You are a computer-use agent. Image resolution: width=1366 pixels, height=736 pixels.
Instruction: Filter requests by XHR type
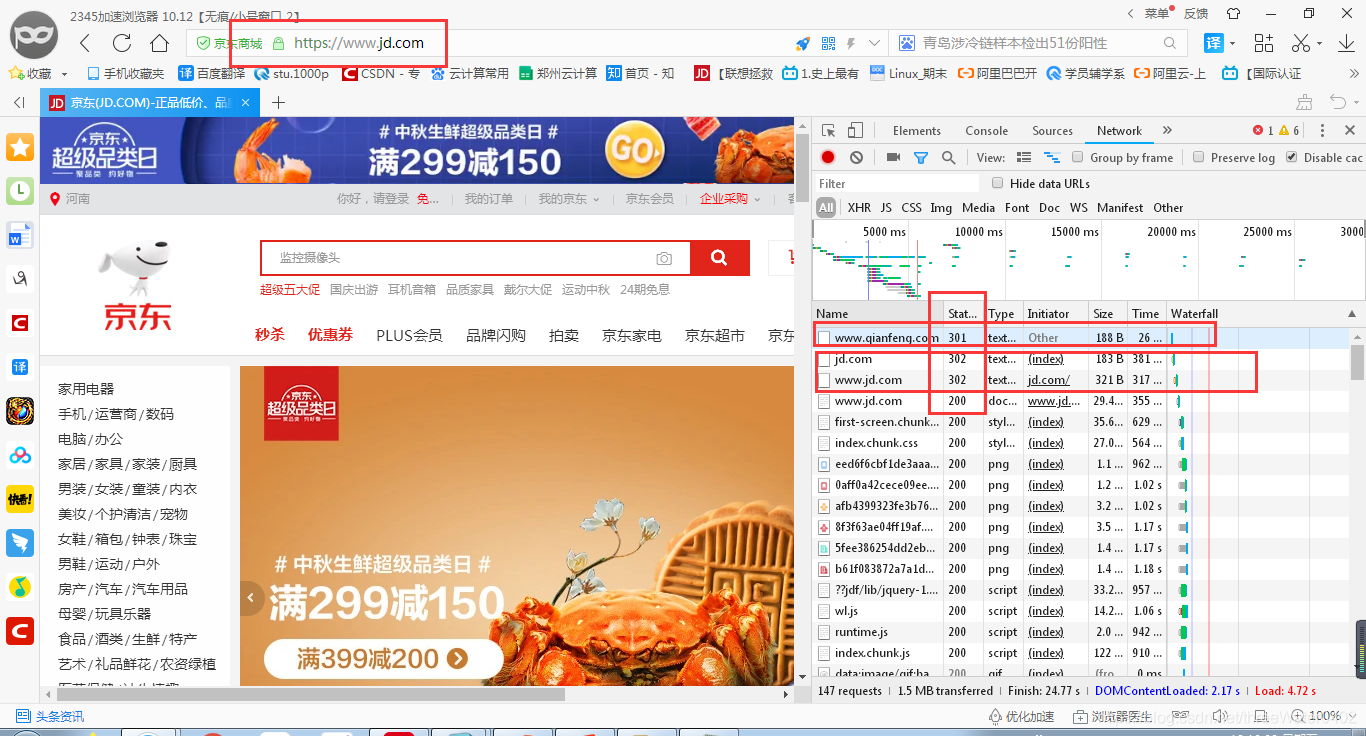click(859, 208)
